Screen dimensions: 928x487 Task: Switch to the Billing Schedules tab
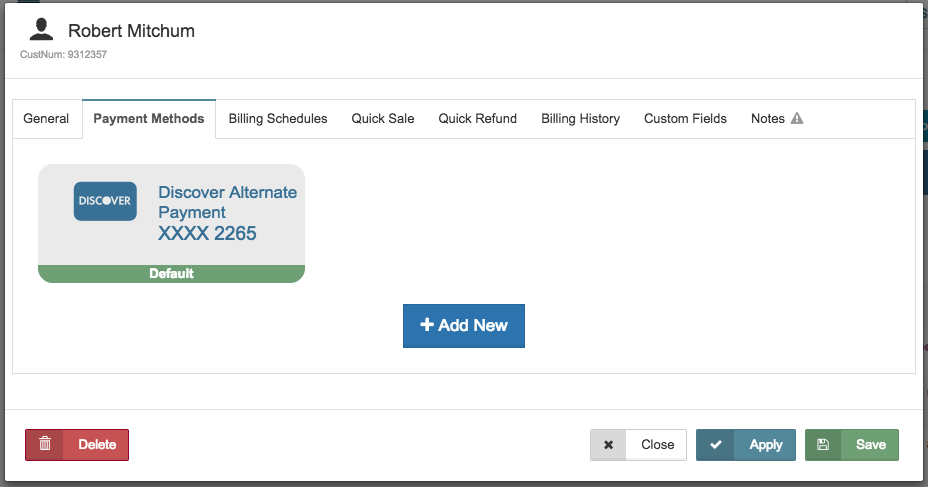pos(278,118)
